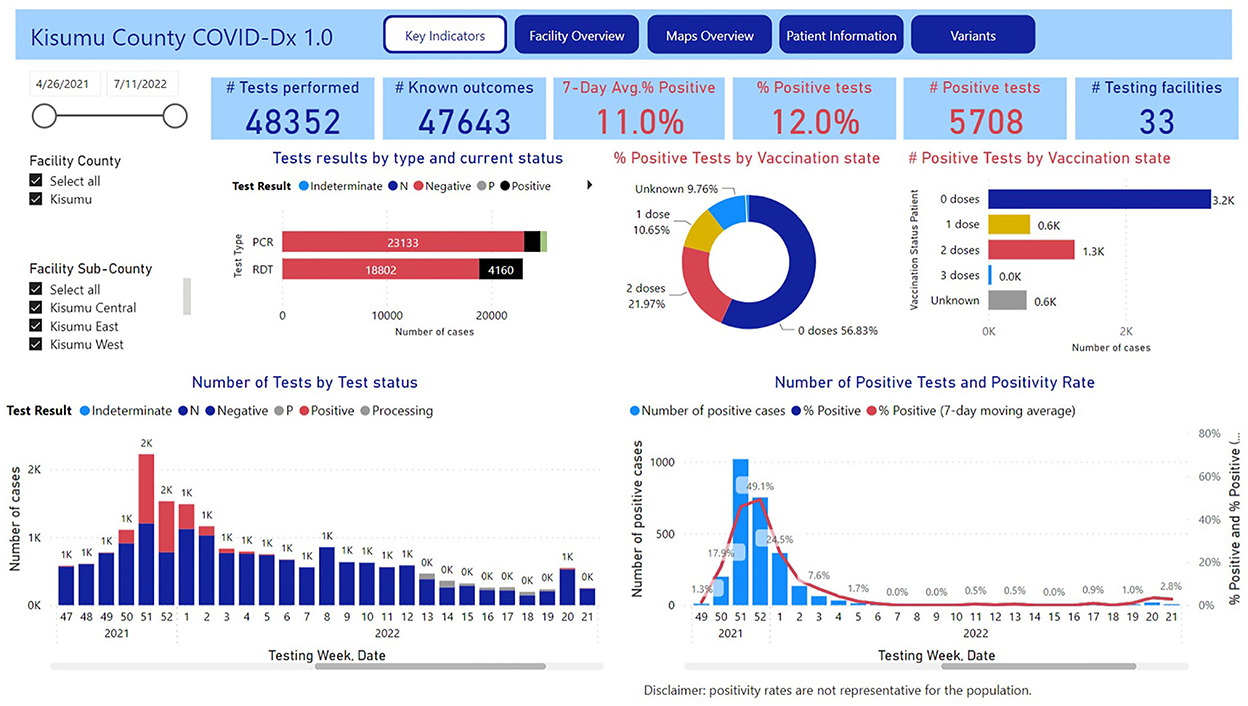
Task: Grab the right handle of the date slider
Action: [174, 117]
